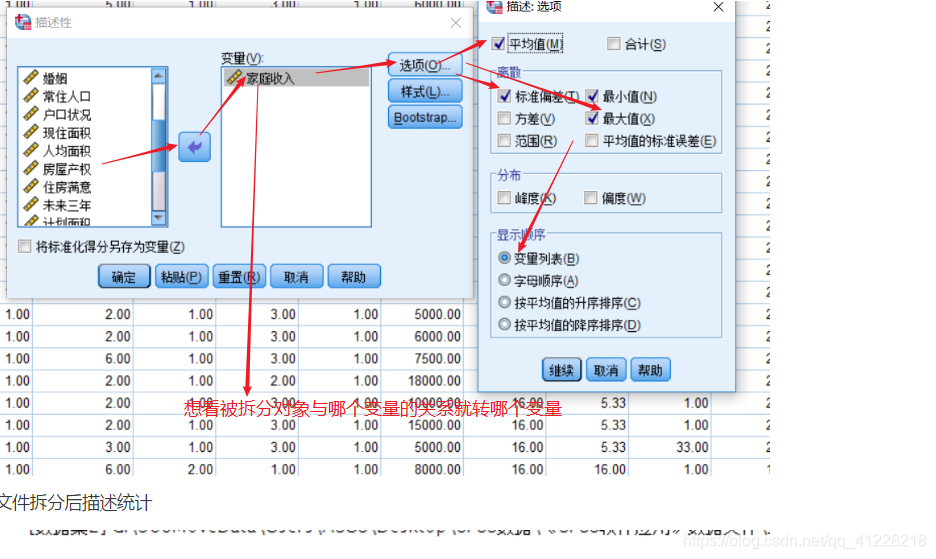Viewport: 936px width, 559px height.
Task: Enable 平均值的标准误差(E) checkbox
Action: (592, 140)
